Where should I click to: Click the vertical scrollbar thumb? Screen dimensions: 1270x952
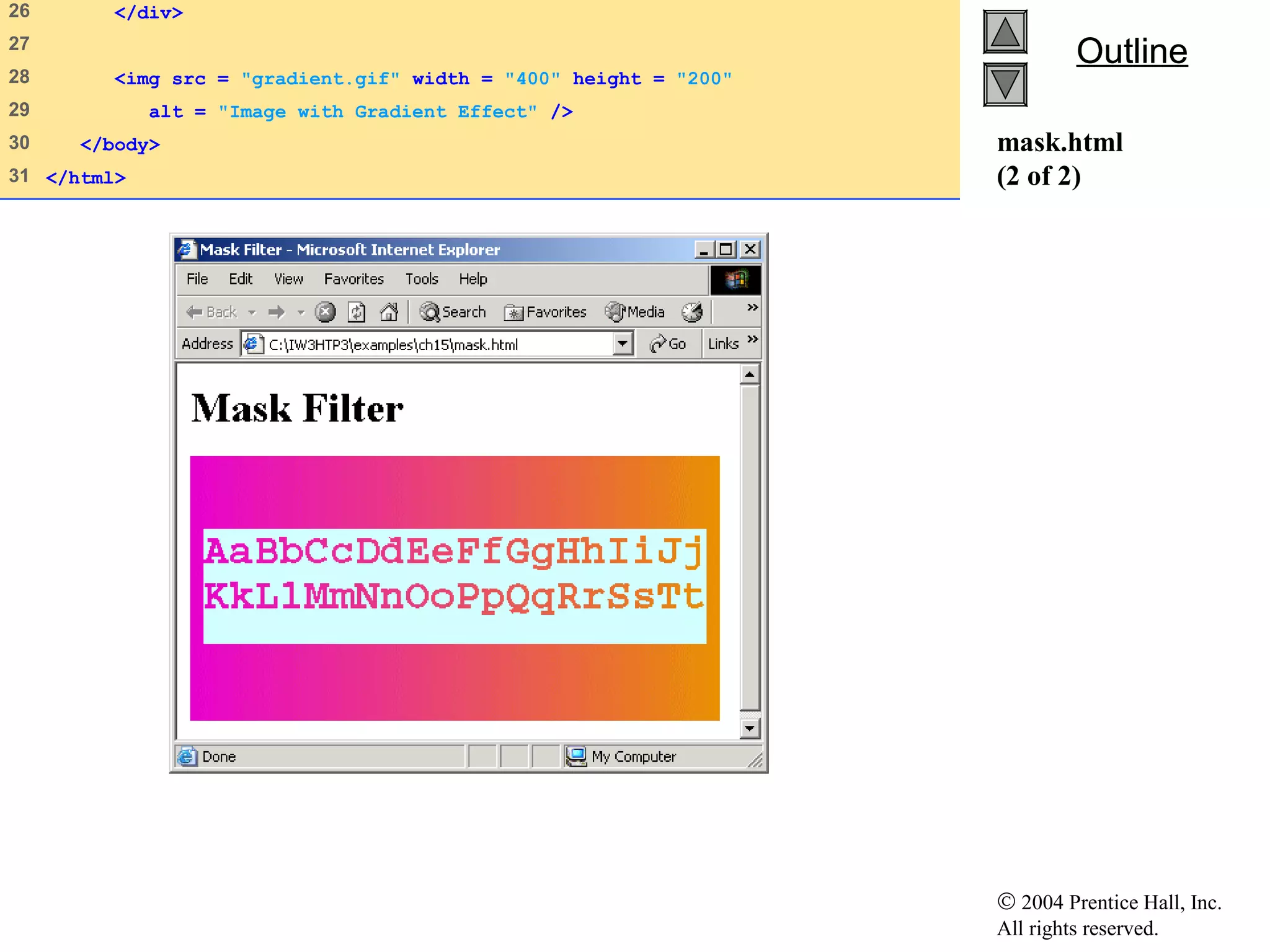tap(750, 547)
